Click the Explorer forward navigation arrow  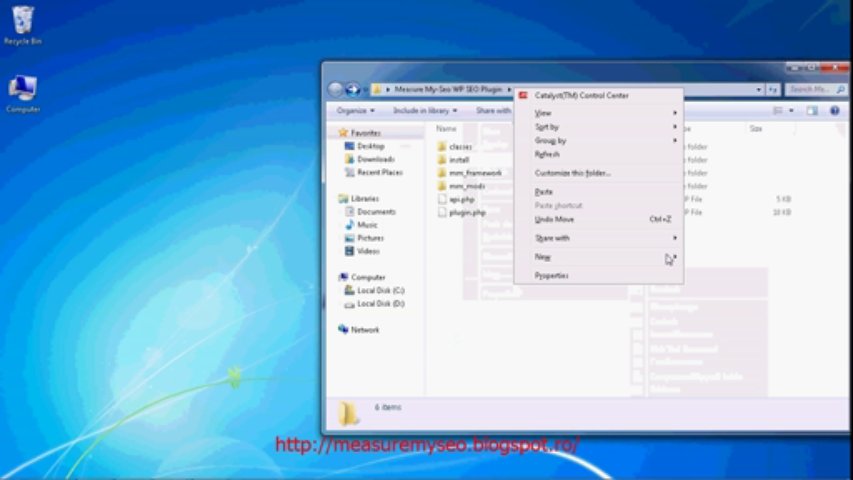point(352,89)
